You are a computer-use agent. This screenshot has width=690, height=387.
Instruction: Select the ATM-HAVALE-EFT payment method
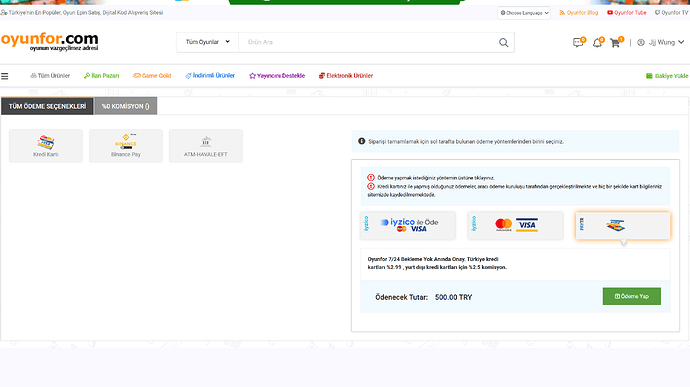(x=206, y=146)
